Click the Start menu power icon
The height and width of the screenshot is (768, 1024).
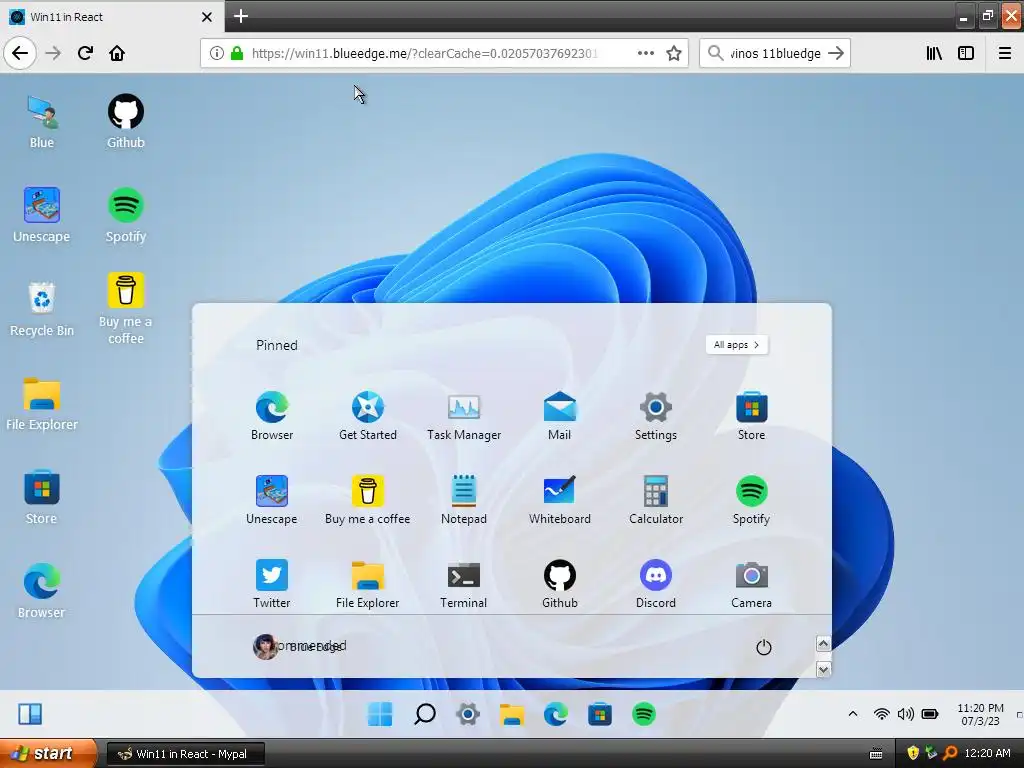[763, 647]
